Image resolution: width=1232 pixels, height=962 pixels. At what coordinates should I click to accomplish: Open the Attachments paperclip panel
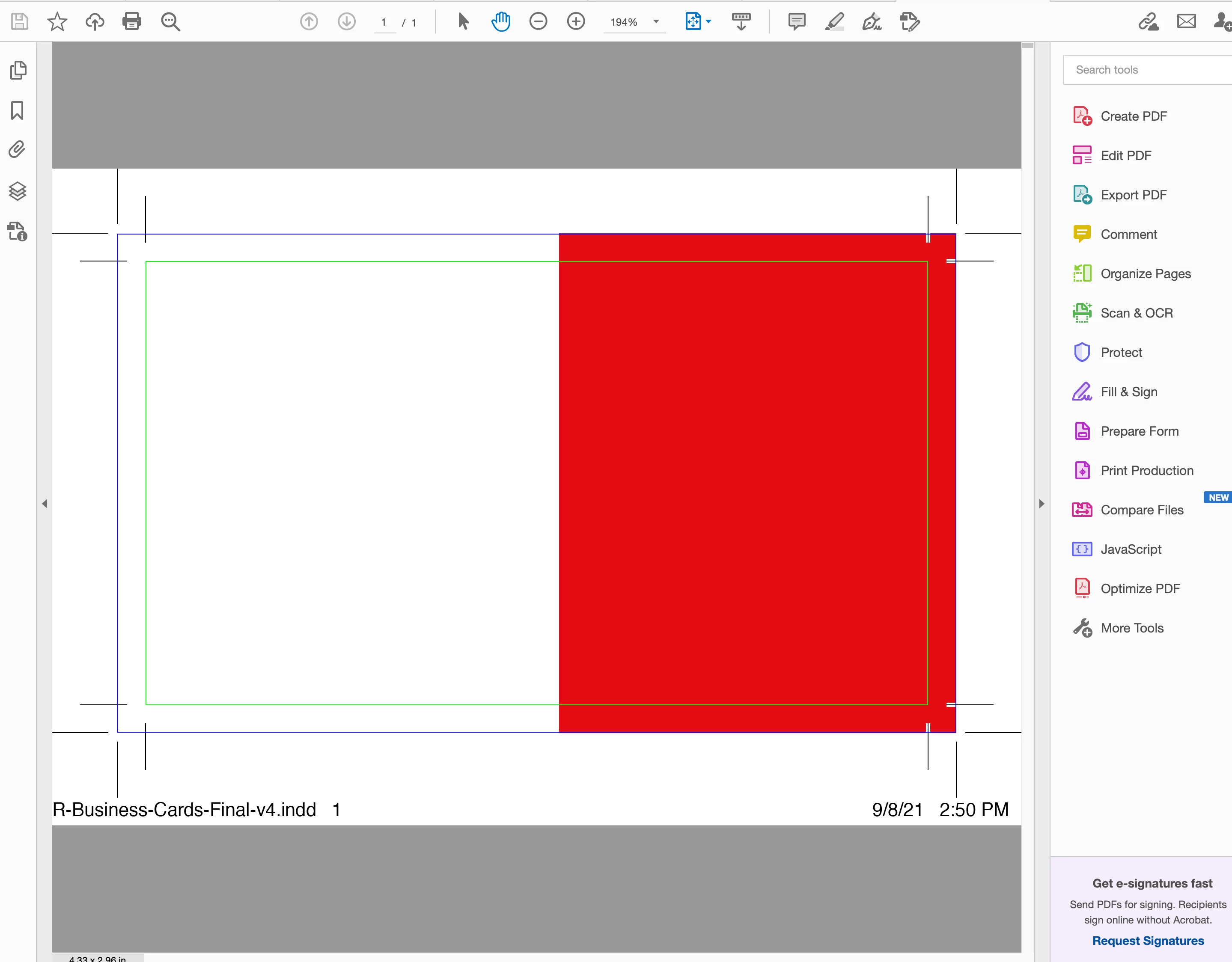coord(18,149)
